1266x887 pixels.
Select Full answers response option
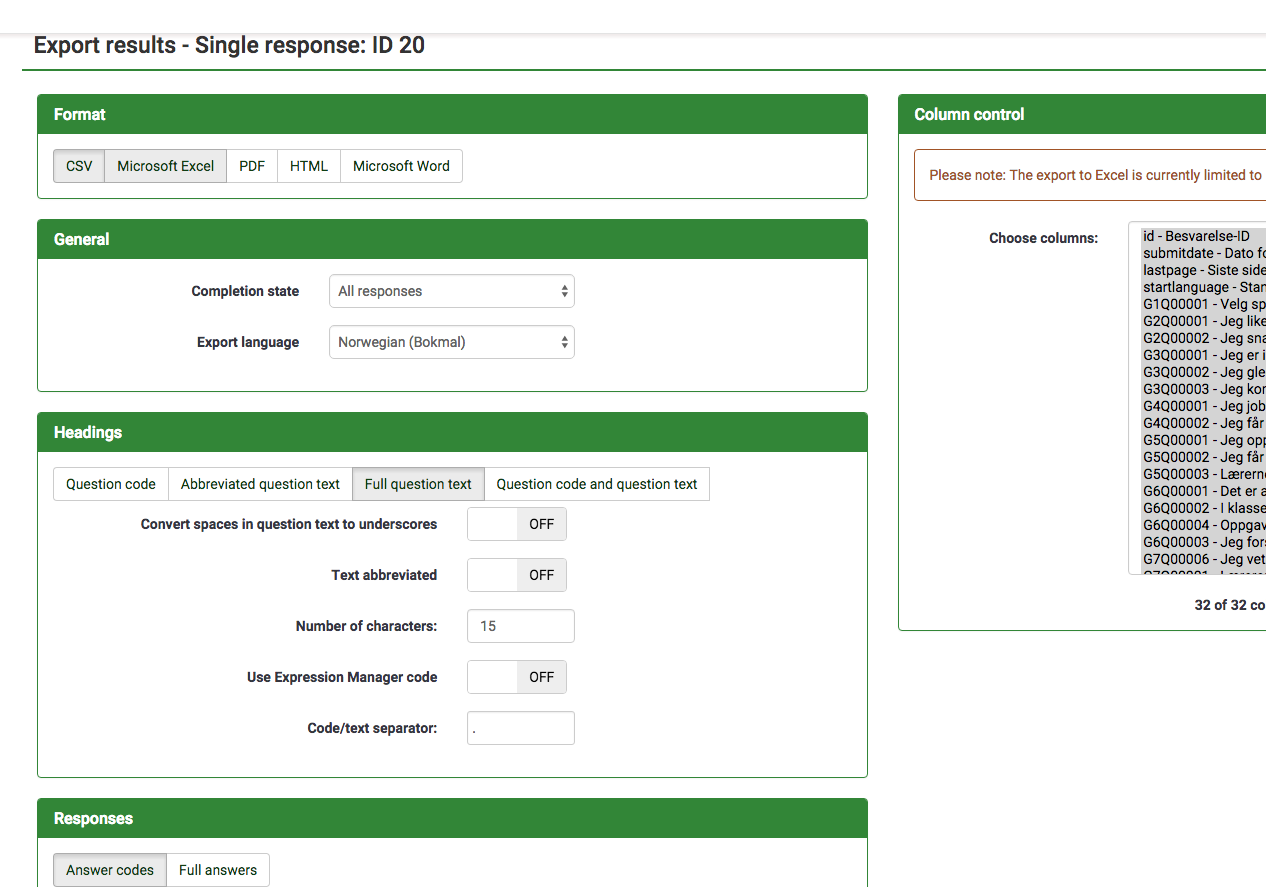click(218, 870)
